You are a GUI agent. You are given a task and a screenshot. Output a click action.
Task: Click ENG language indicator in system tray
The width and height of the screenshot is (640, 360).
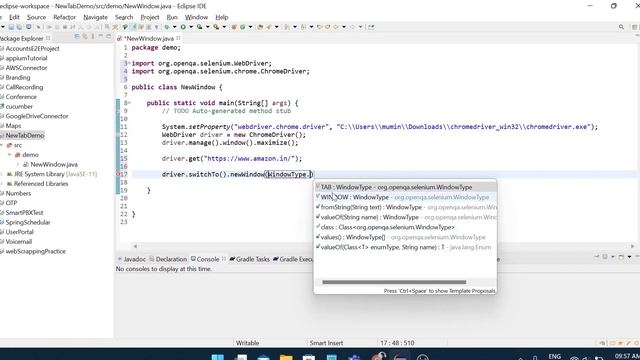[x=554, y=356]
